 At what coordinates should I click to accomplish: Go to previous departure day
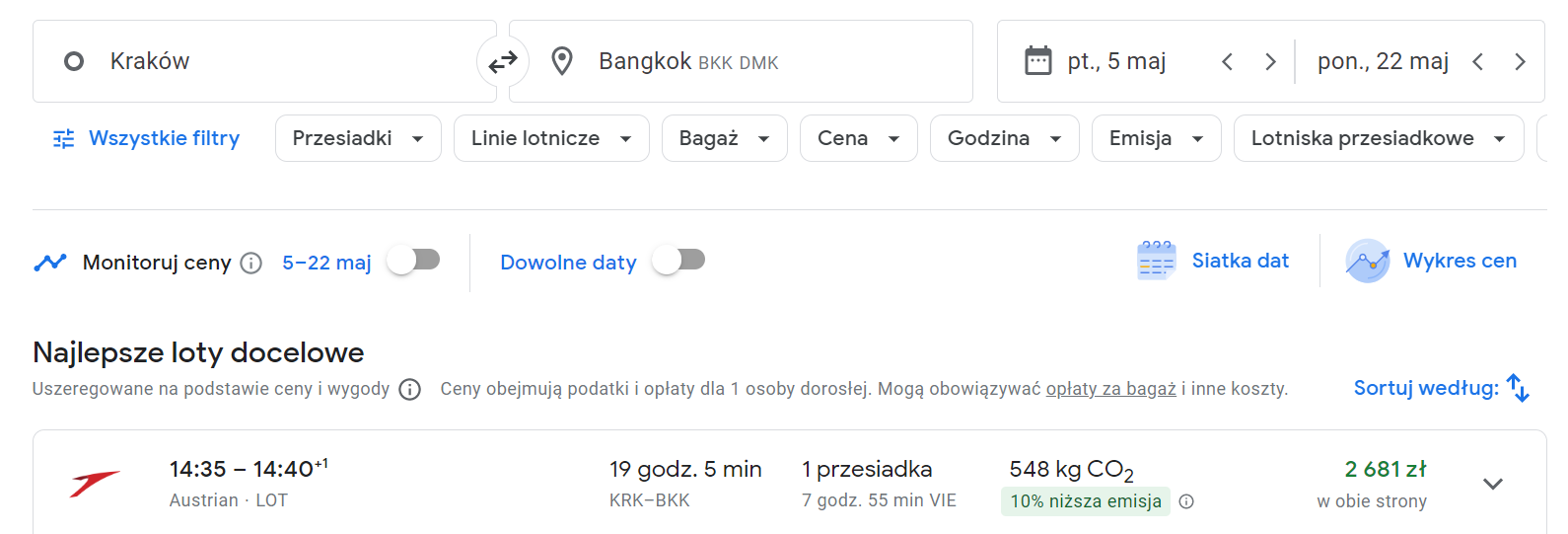[x=1227, y=62]
